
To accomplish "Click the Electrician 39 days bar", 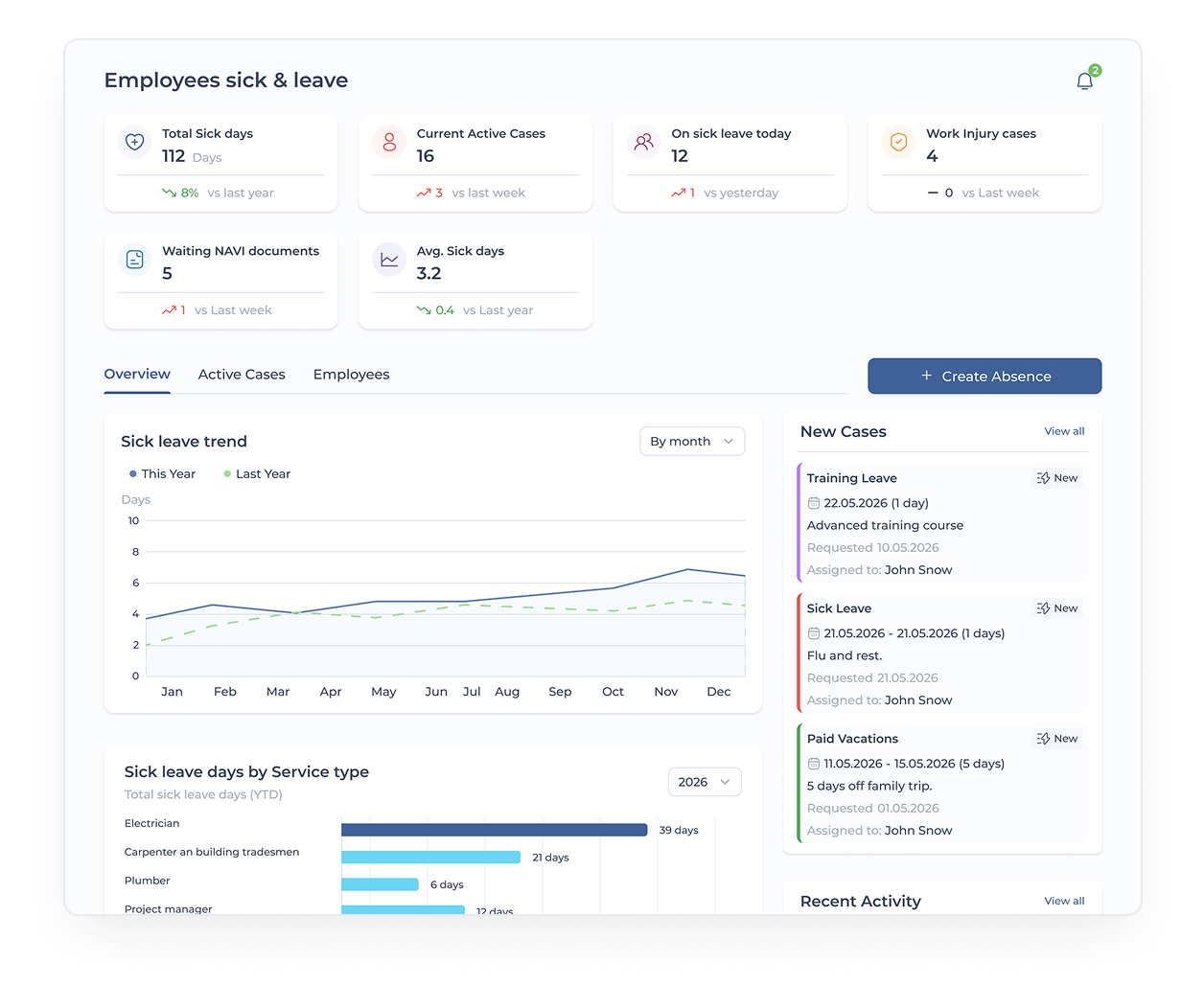I will click(x=495, y=830).
